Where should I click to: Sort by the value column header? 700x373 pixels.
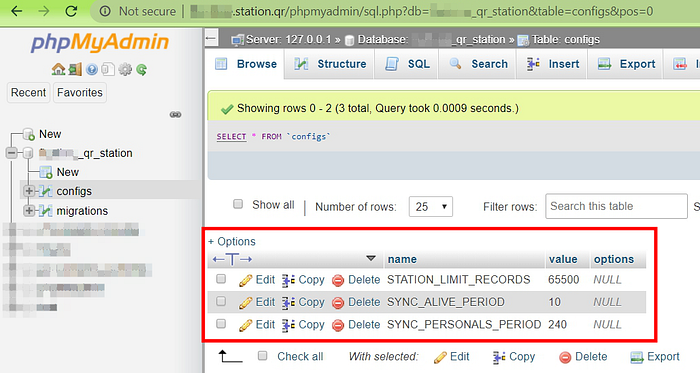[563, 259]
